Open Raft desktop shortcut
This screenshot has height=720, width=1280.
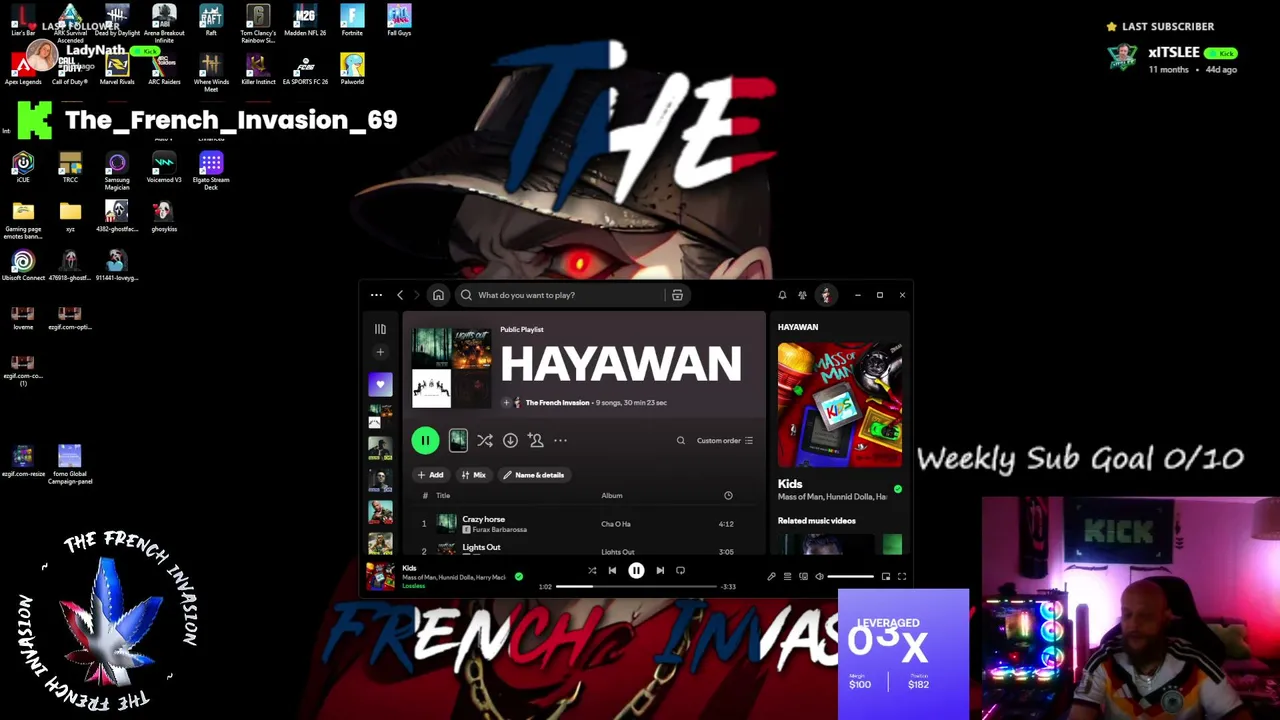coord(211,20)
